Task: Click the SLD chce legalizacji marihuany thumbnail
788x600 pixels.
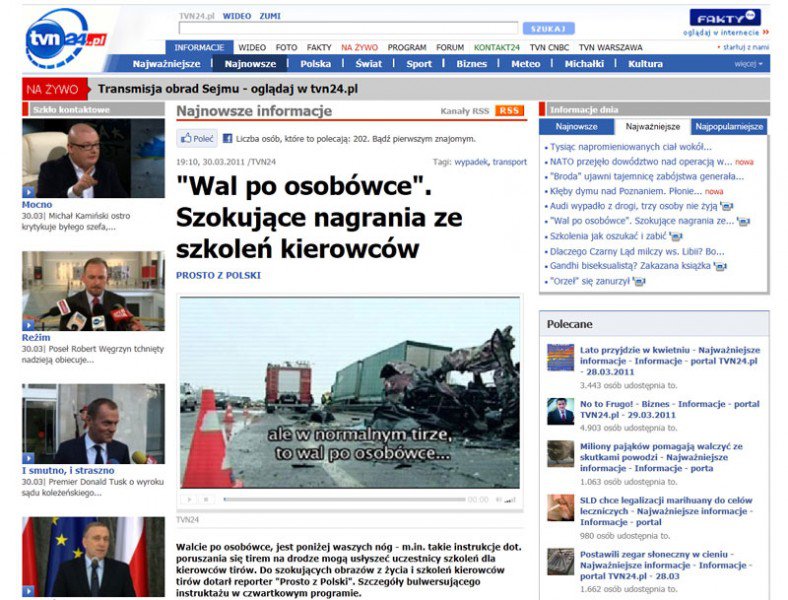Action: click(x=560, y=508)
